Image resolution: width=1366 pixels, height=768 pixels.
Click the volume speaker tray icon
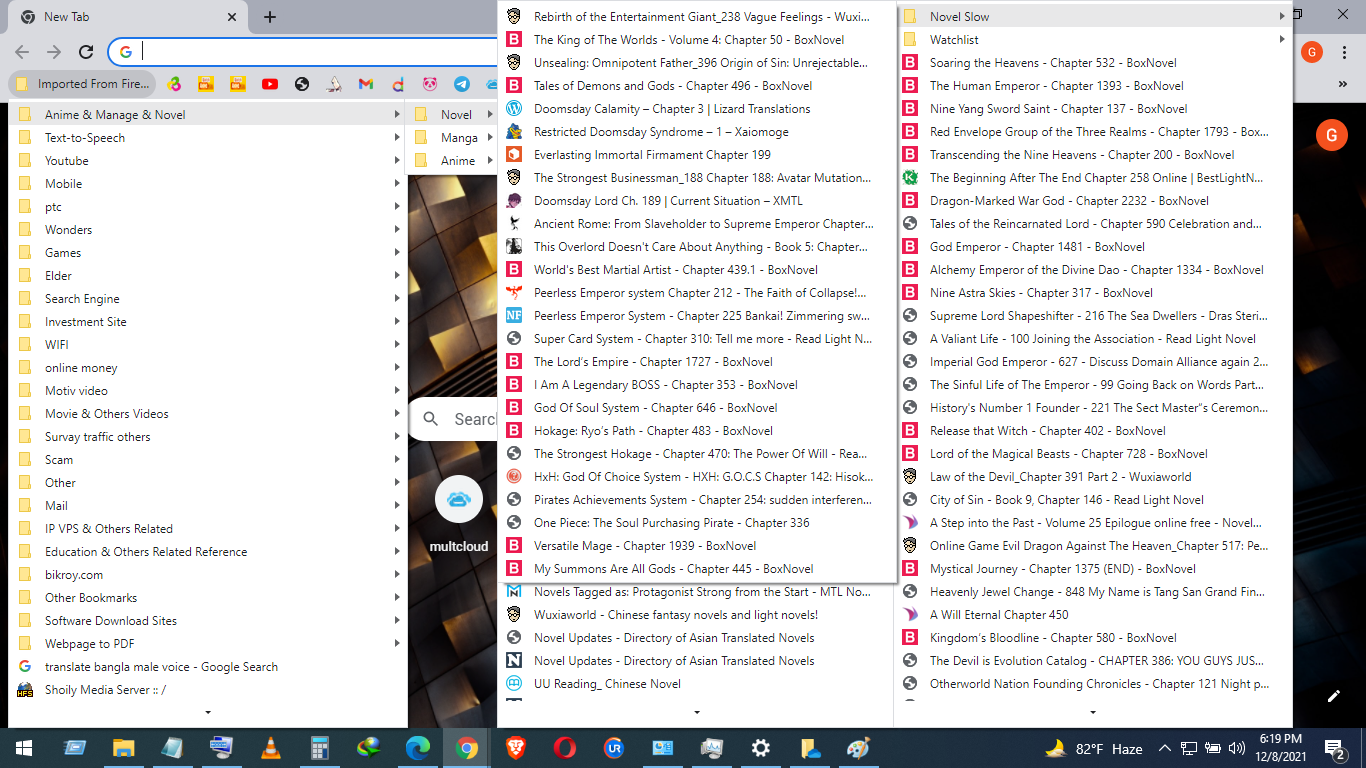1236,748
